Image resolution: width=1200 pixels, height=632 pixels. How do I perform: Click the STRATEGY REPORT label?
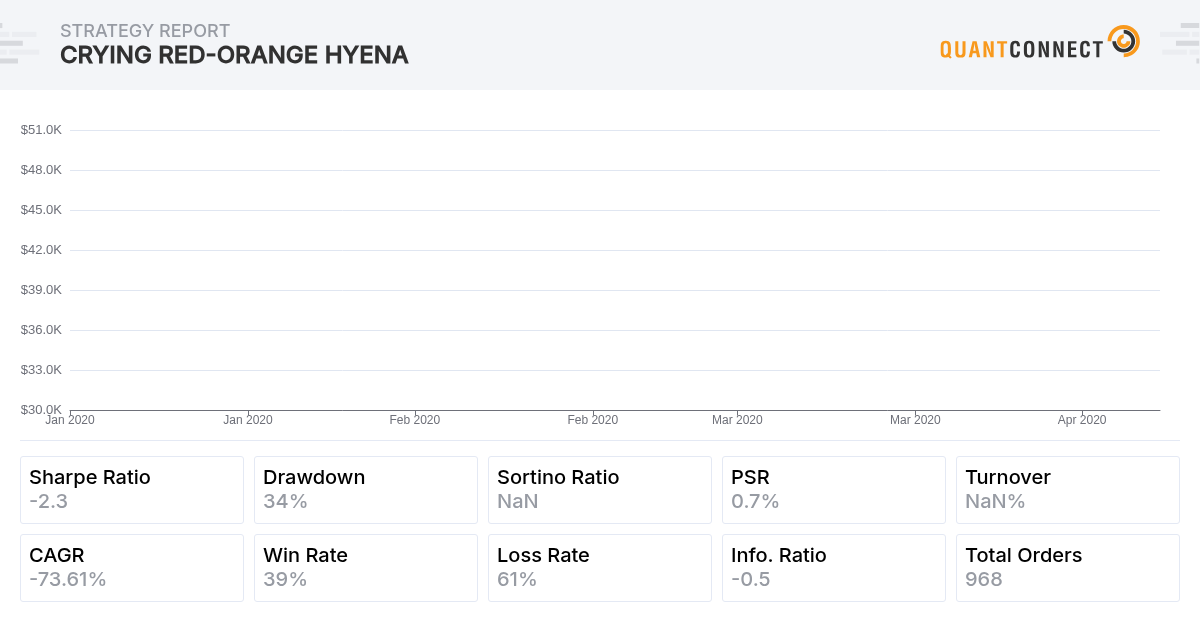click(x=146, y=31)
